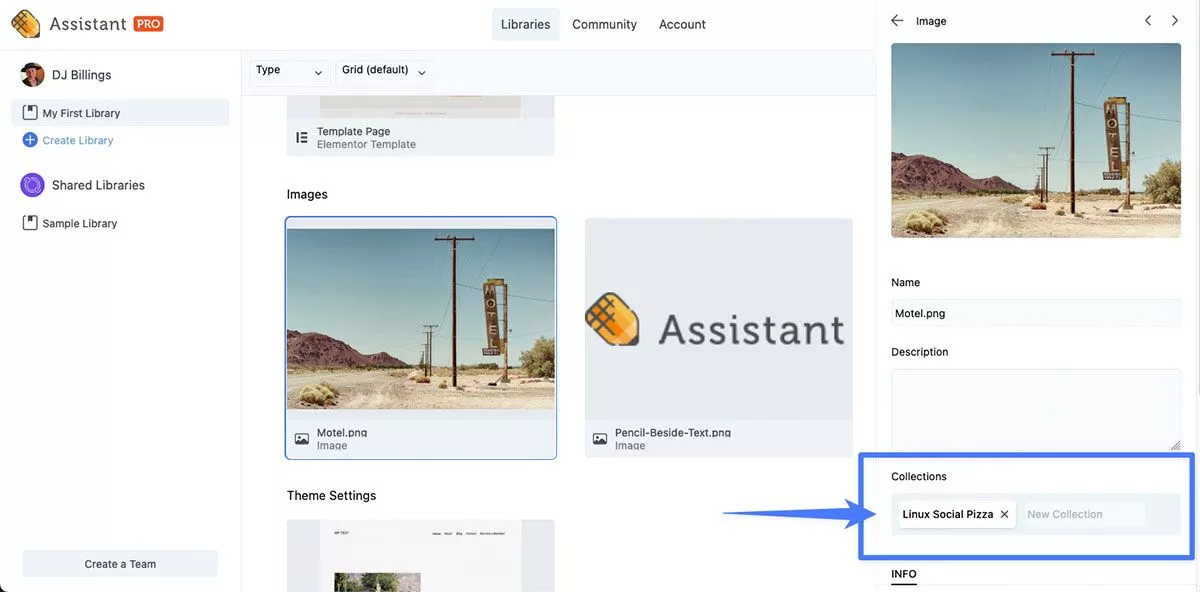Open the Community tab

point(604,24)
